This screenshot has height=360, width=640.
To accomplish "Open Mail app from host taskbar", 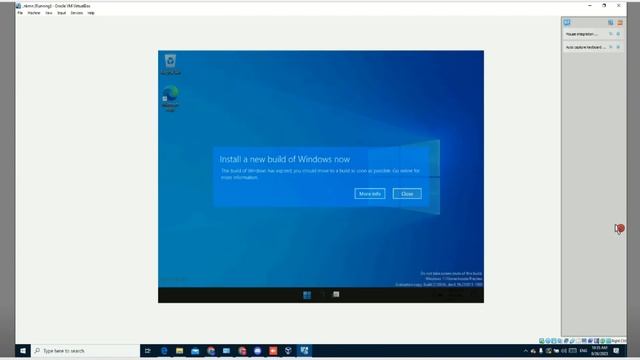I will [226, 351].
